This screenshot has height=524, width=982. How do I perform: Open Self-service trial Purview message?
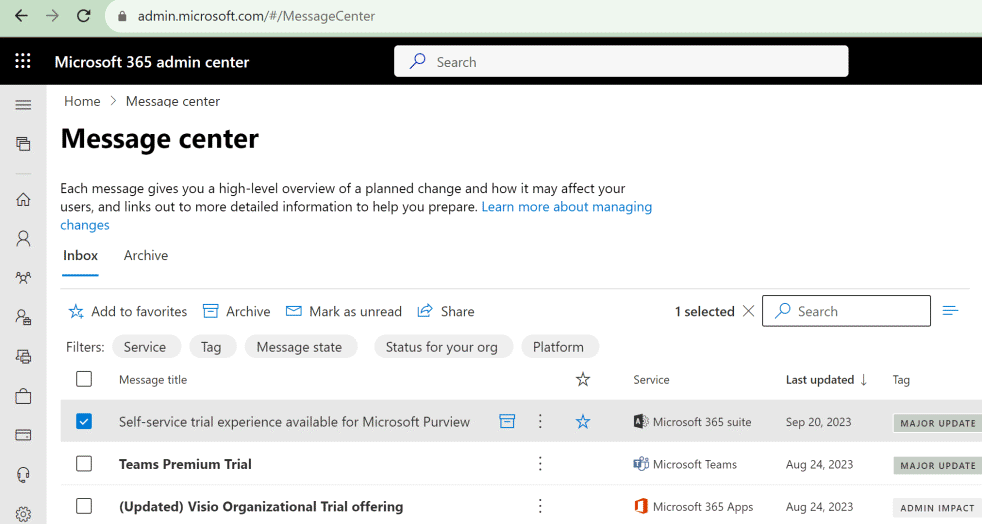[294, 422]
